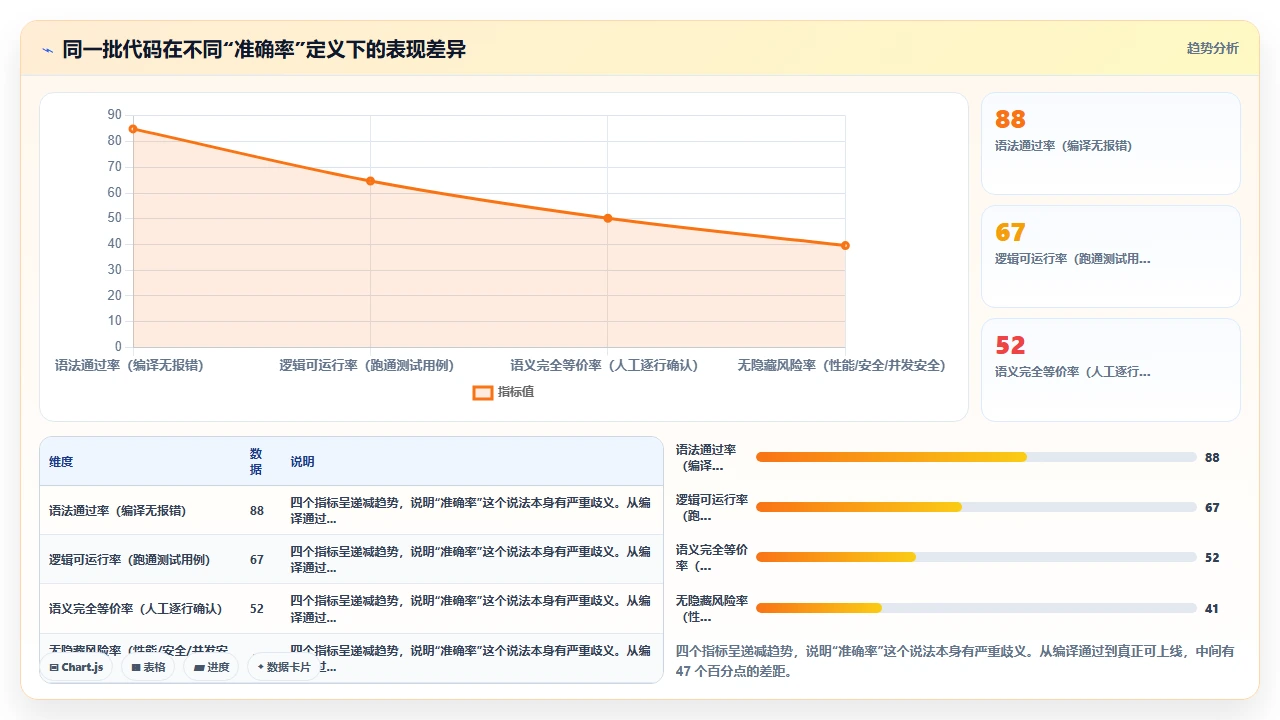The height and width of the screenshot is (720, 1280).
Task: Click the 无隐藏风险率 progress bar at 41
Action: tap(976, 608)
